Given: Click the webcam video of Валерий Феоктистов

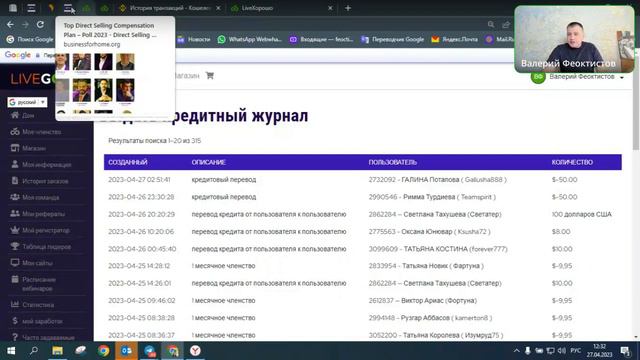Looking at the screenshot, I should coord(574,39).
